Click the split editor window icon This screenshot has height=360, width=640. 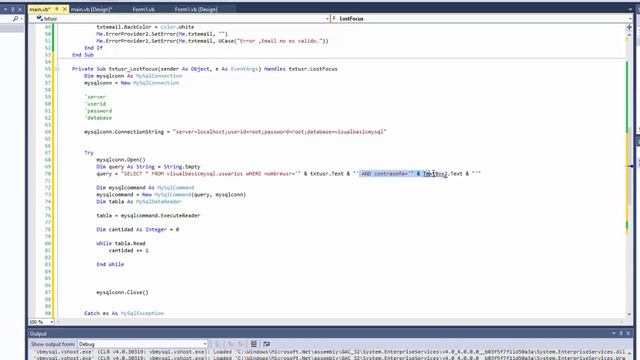pos(629,27)
